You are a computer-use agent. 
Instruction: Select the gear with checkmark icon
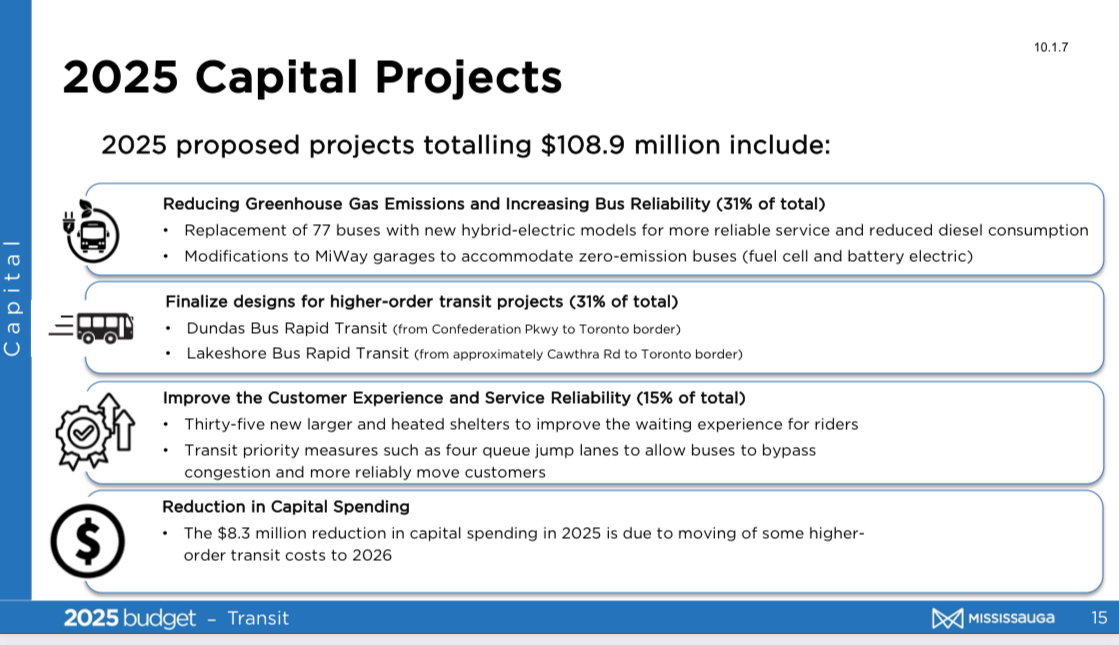click(94, 432)
